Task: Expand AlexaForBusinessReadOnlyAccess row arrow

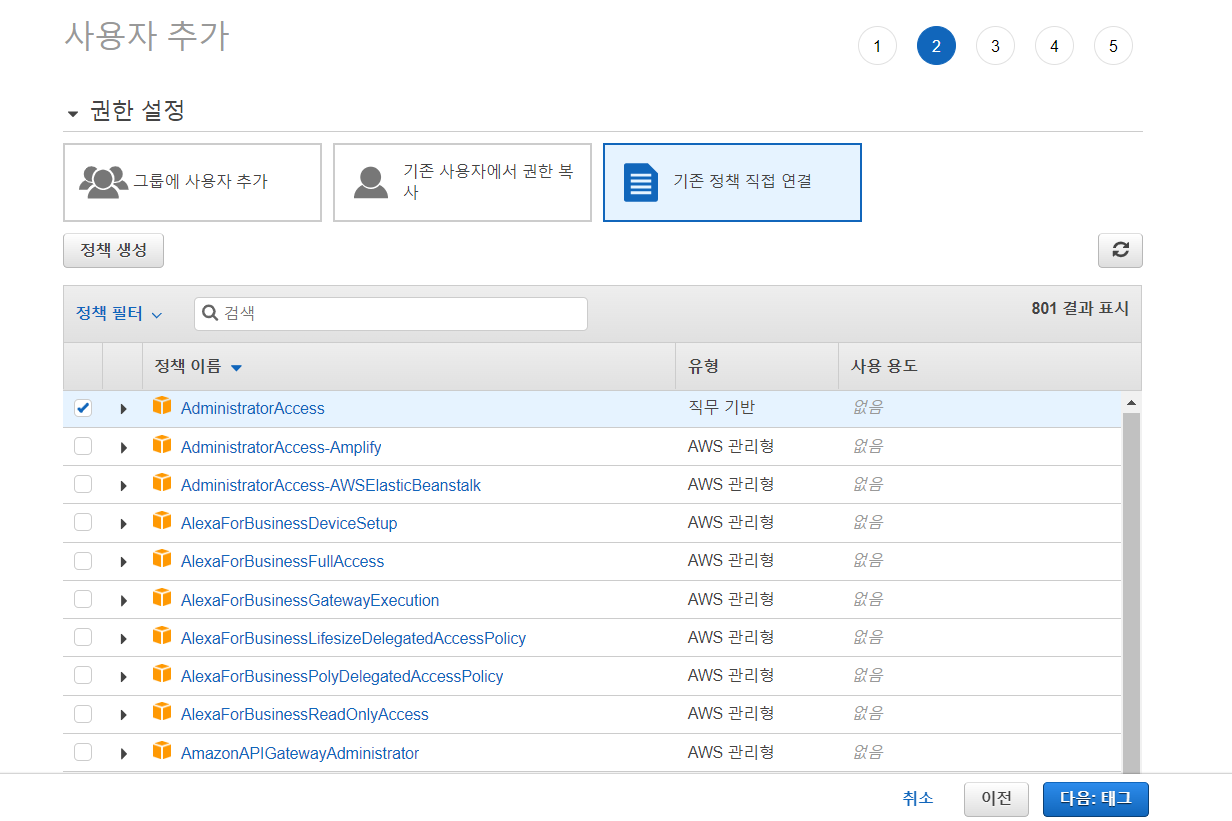Action: (124, 715)
